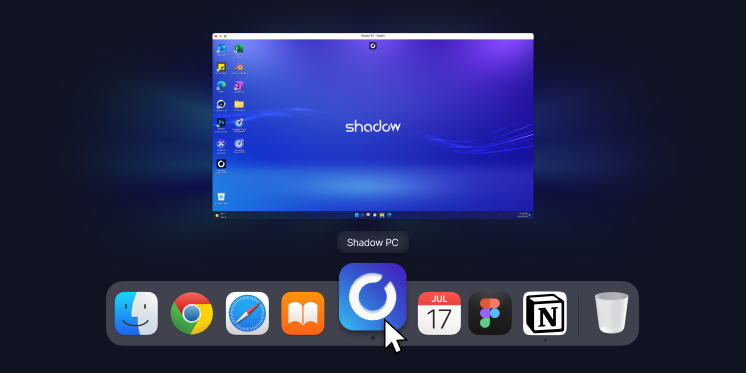Click the Photoshop desktop shortcut
Image resolution: width=746 pixels, height=373 pixels.
point(221,123)
